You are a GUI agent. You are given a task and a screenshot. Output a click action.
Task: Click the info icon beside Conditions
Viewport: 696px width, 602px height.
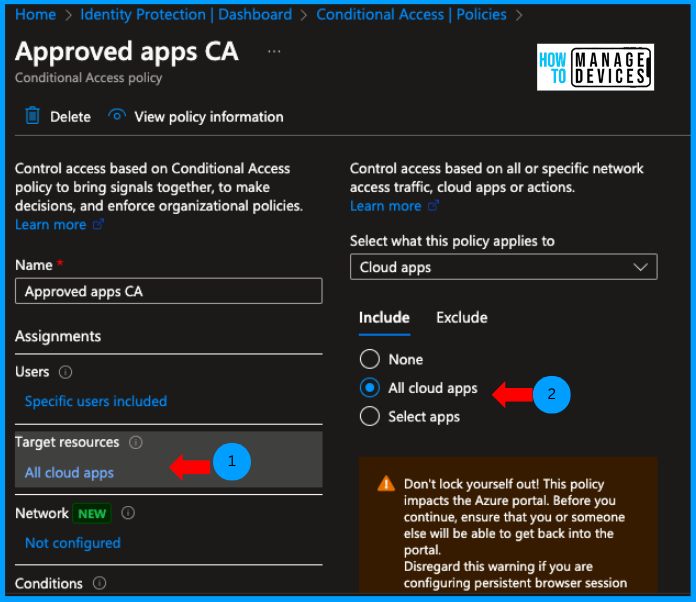coord(99,583)
